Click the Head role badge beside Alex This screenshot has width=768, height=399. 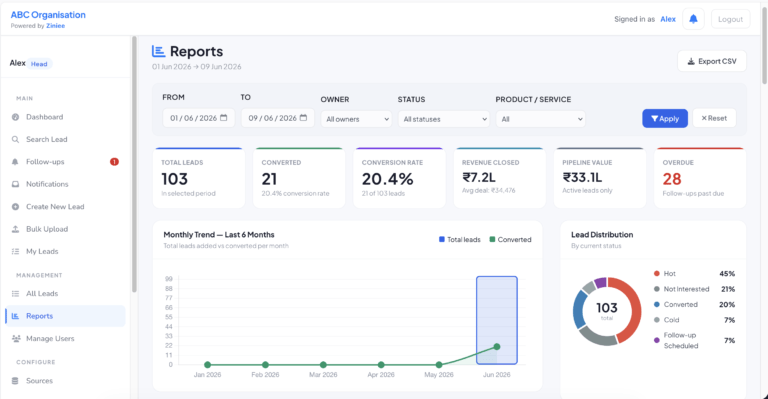(x=39, y=64)
